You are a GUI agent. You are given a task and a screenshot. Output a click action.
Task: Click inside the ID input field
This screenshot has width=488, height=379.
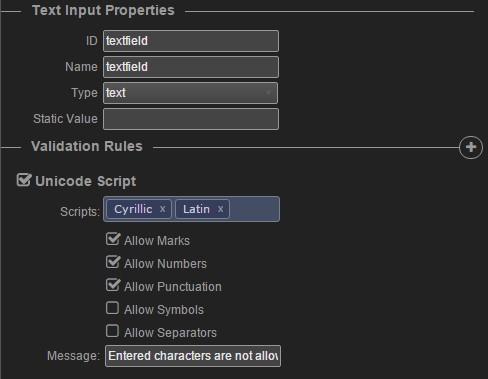coord(191,41)
